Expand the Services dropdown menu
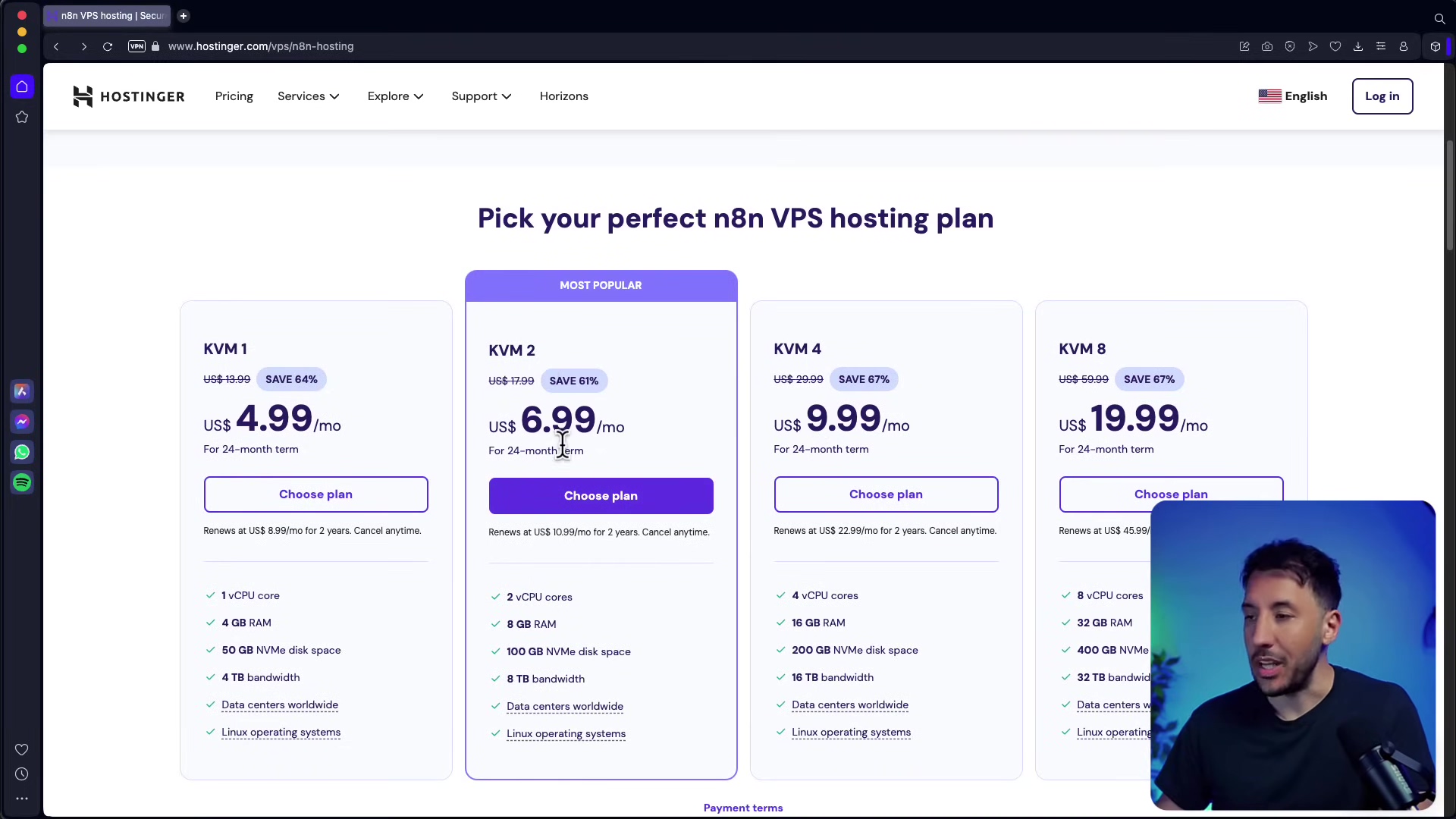1456x819 pixels. point(309,96)
